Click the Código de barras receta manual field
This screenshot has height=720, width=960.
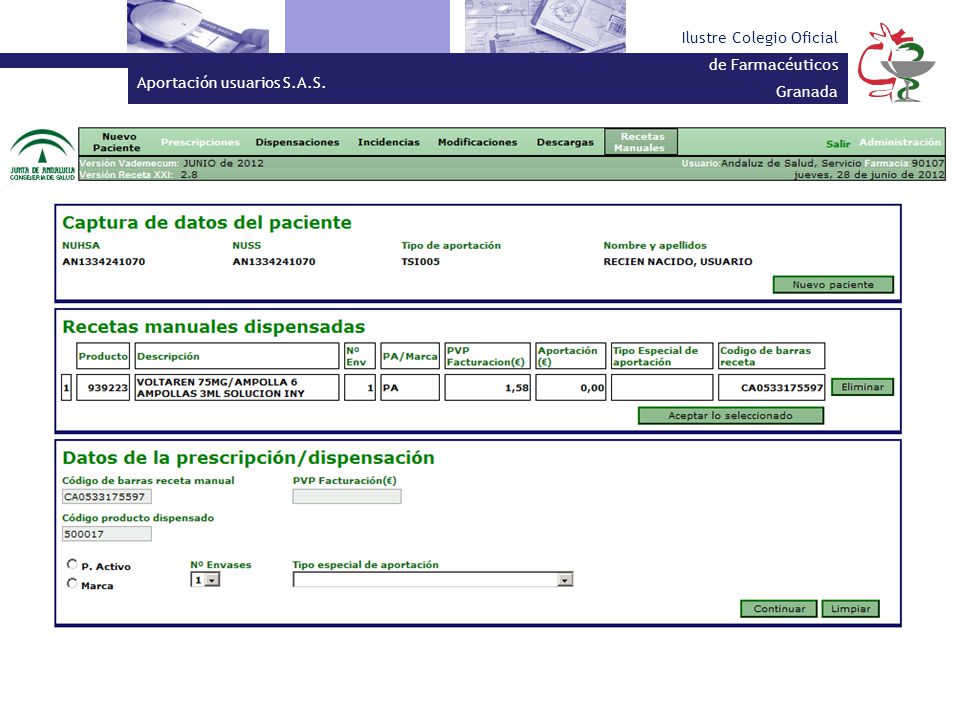(107, 497)
